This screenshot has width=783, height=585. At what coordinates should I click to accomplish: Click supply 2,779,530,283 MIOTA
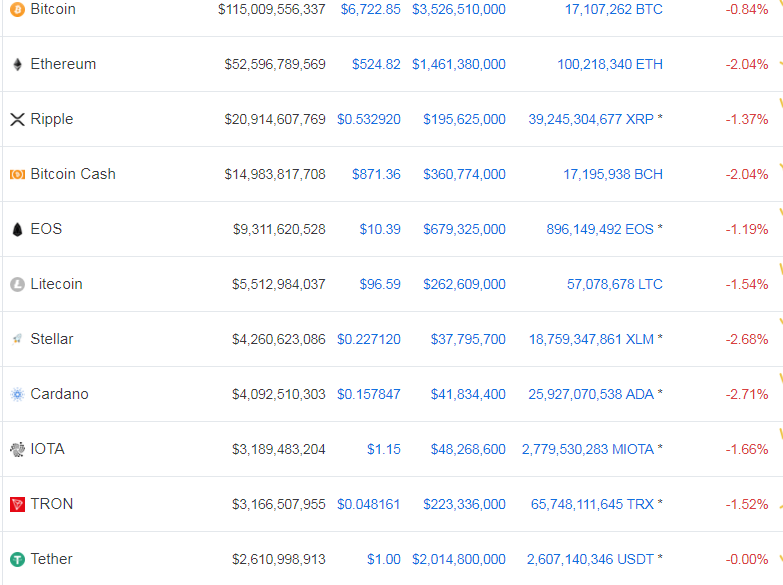point(588,449)
